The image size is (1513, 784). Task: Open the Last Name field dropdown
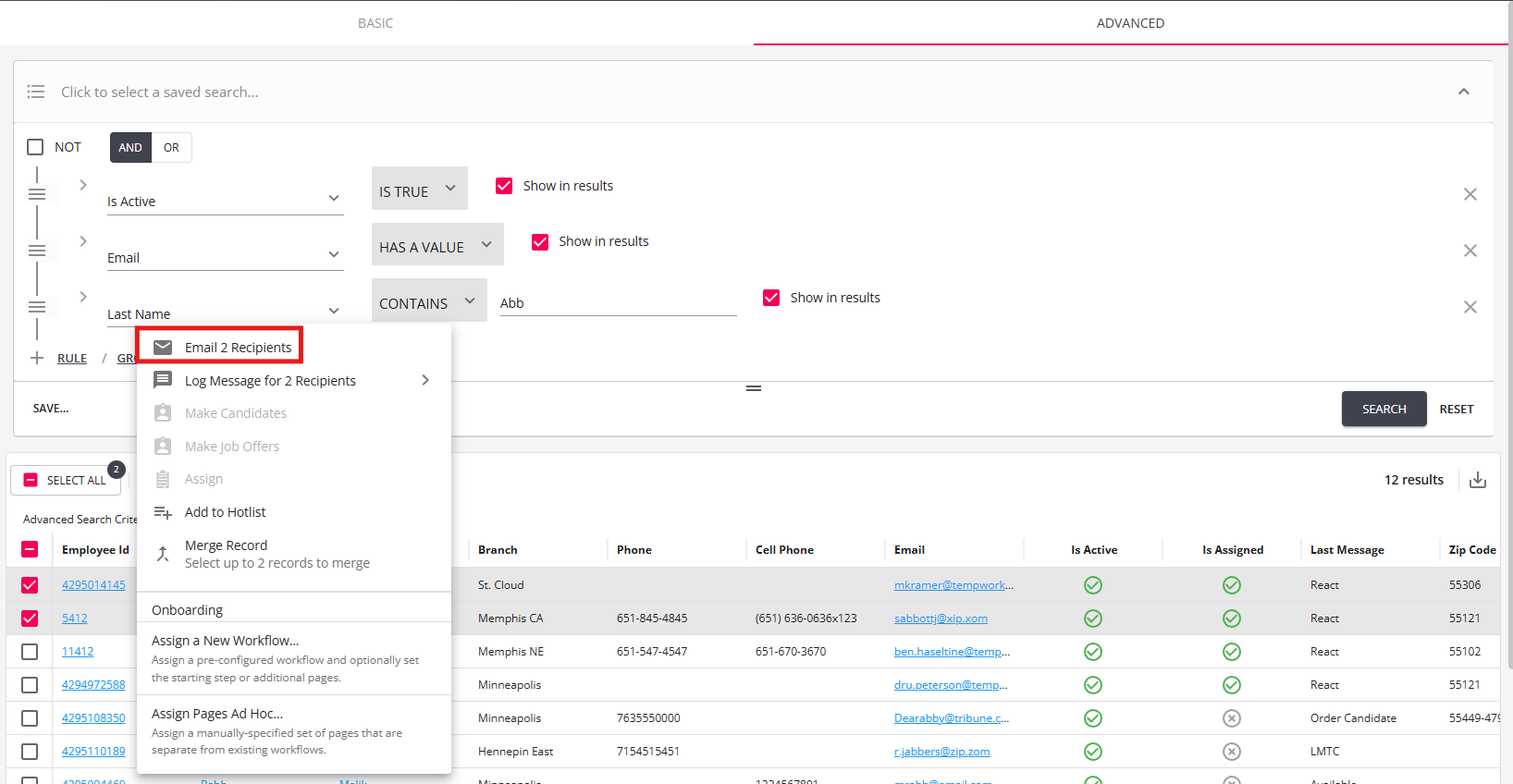coord(225,313)
